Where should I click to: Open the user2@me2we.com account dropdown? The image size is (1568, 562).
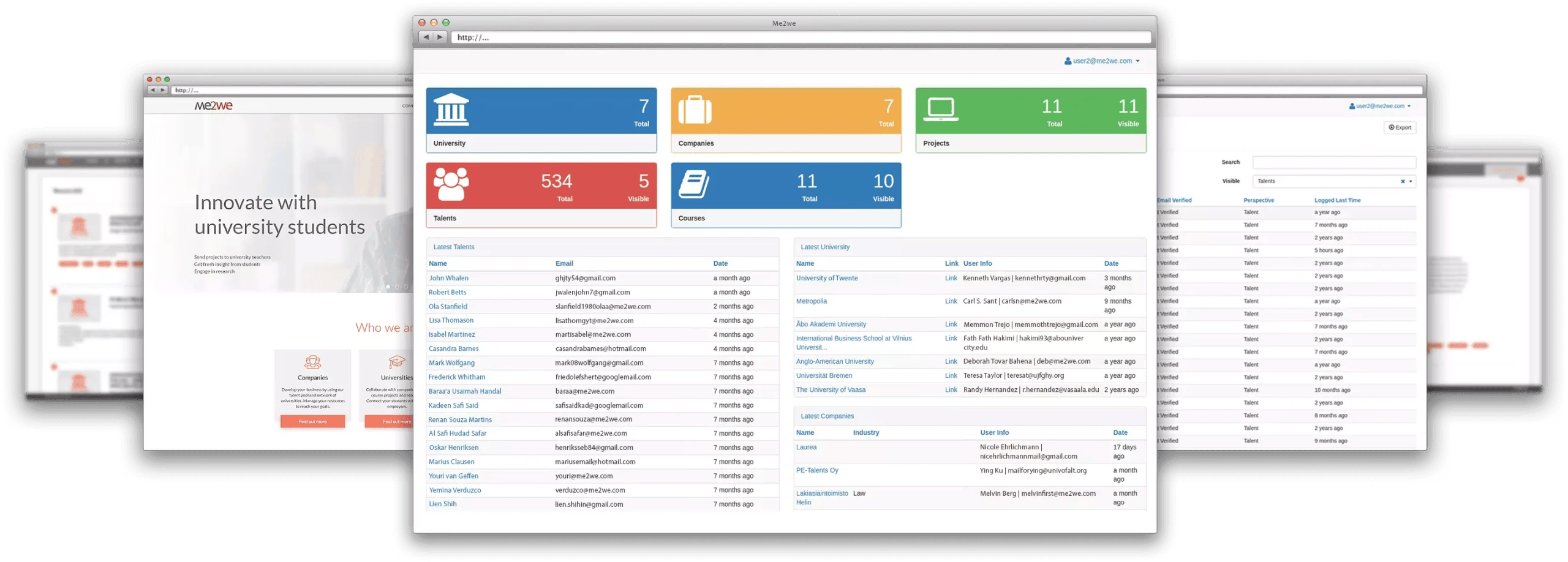1101,61
